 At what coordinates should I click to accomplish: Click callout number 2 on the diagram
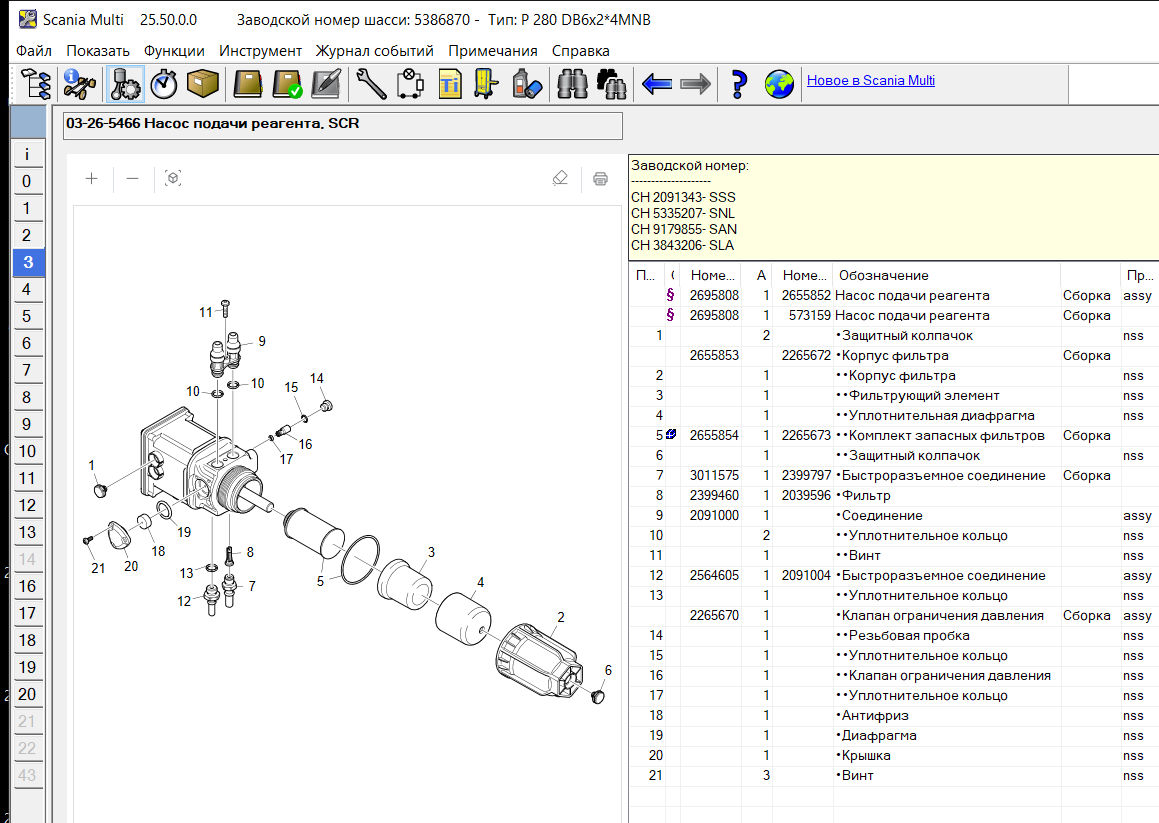click(561, 617)
